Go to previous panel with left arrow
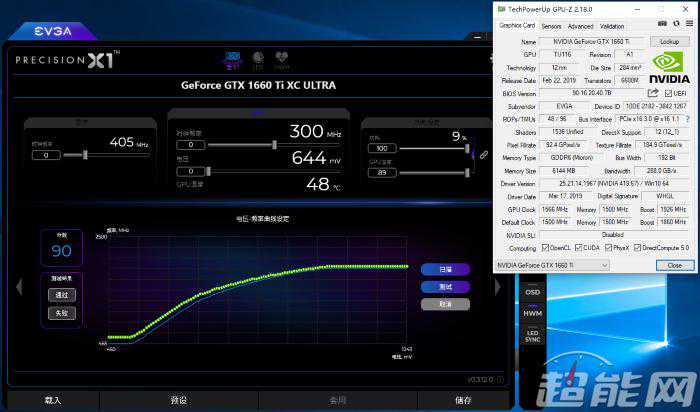The image size is (700, 412). (19, 287)
